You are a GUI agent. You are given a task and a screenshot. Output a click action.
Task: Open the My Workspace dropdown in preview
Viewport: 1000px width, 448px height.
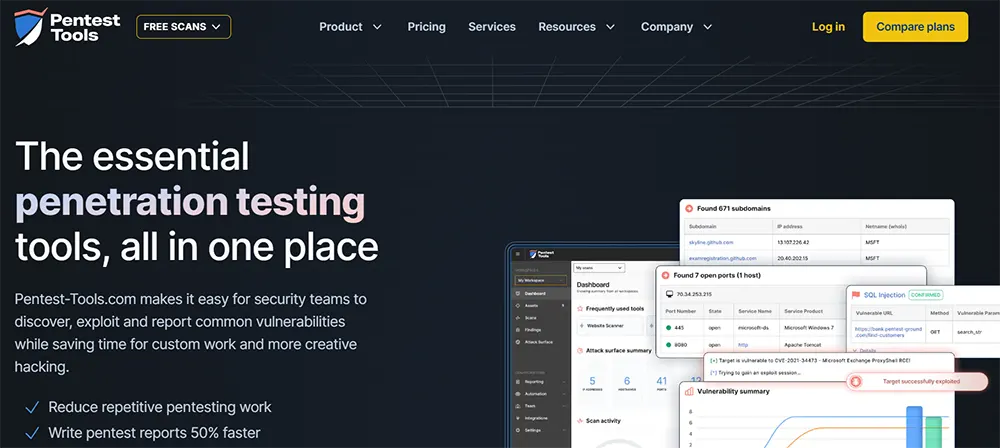pos(541,280)
